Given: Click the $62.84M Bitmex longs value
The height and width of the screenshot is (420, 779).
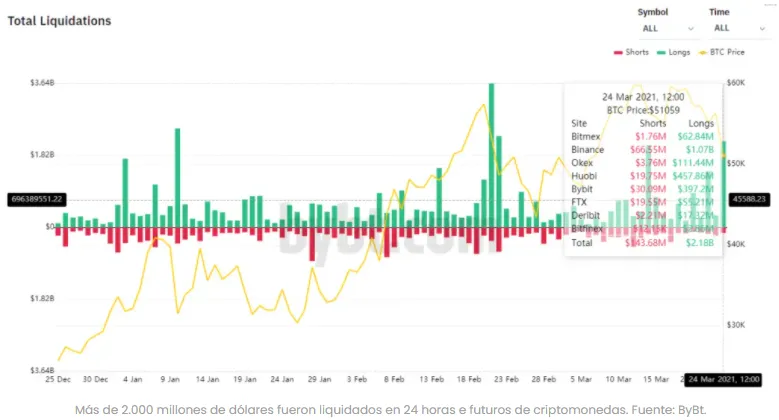Looking at the screenshot, I should [696, 136].
